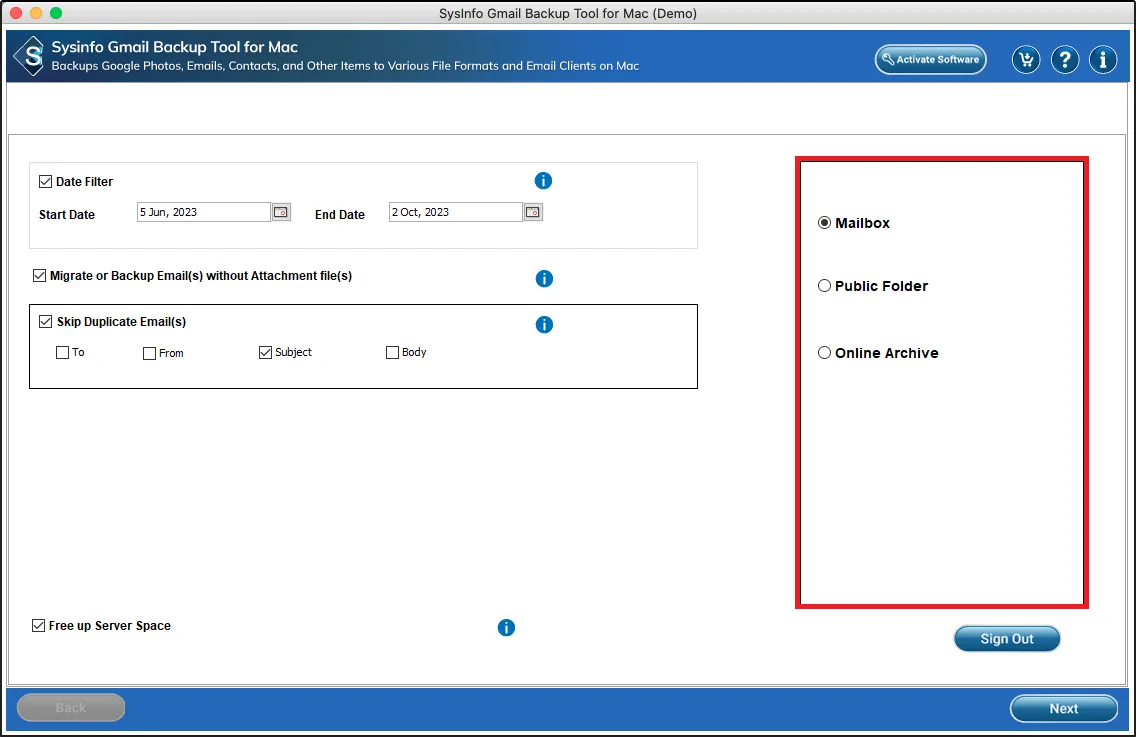Image resolution: width=1136 pixels, height=737 pixels.
Task: Show info for Free up Server Space
Action: [x=506, y=628]
